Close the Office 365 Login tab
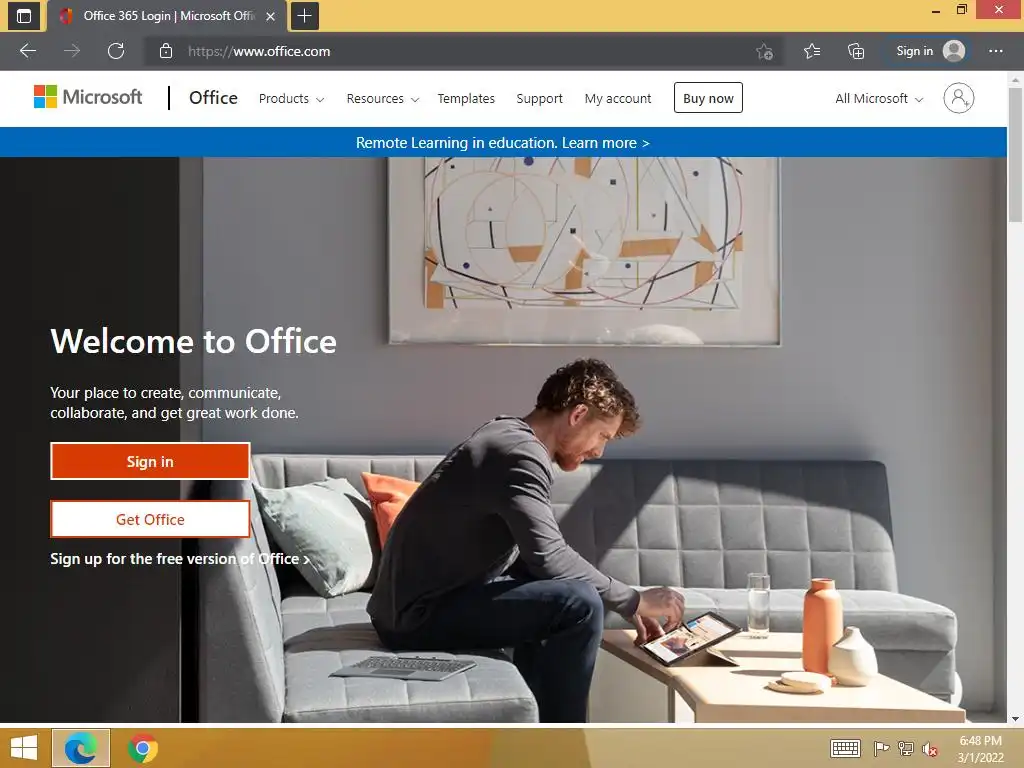 [270, 16]
